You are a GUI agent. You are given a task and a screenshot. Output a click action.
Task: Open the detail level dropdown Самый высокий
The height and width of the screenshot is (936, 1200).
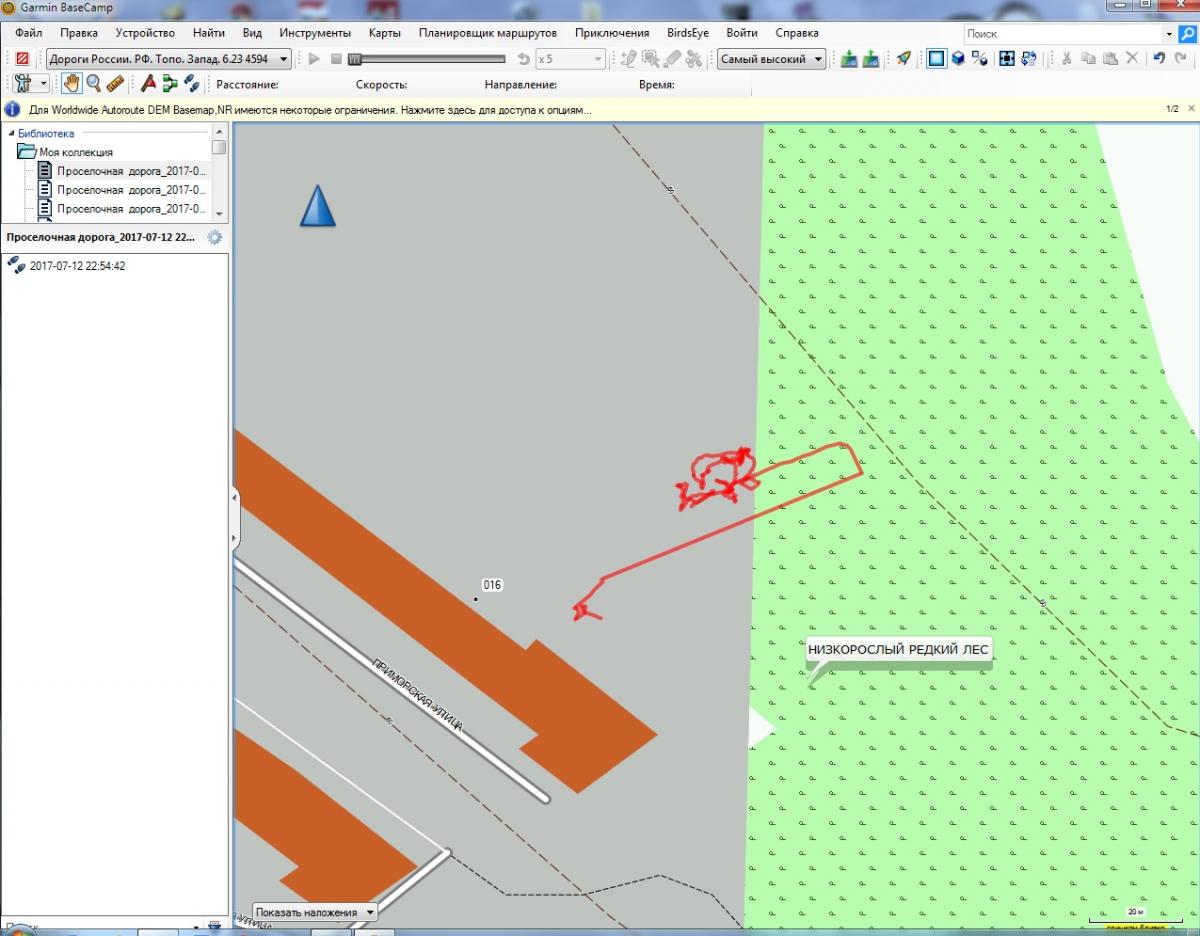771,59
